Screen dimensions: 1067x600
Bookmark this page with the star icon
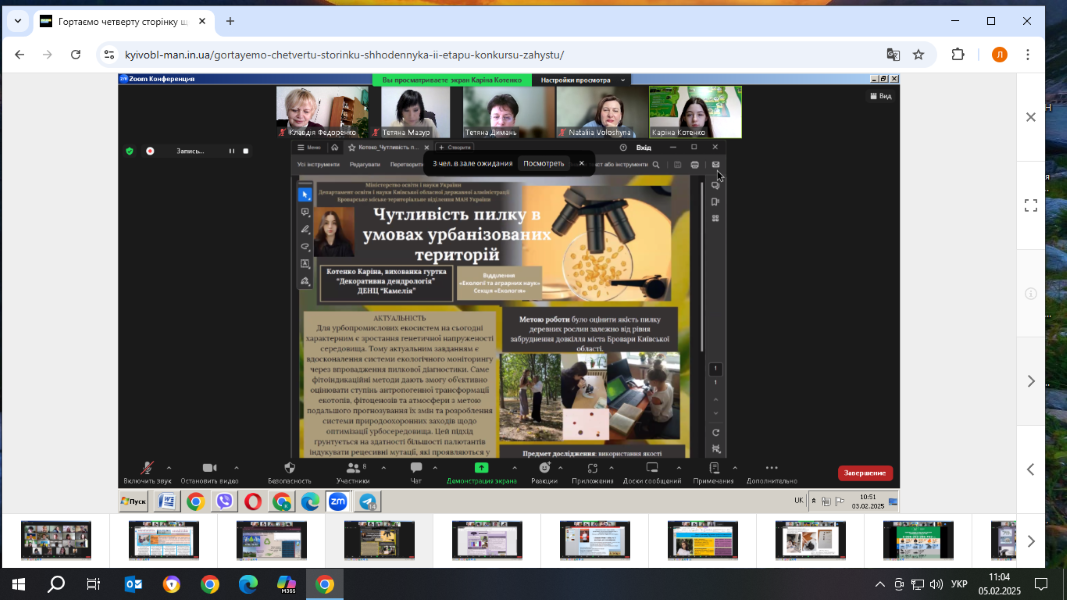(918, 55)
